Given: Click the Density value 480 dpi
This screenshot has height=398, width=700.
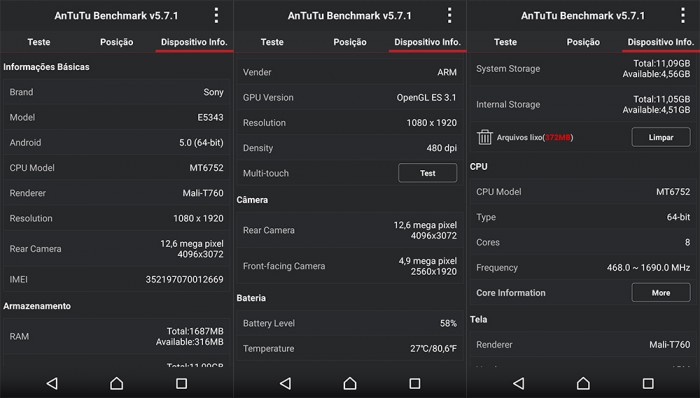Looking at the screenshot, I should pyautogui.click(x=442, y=148).
